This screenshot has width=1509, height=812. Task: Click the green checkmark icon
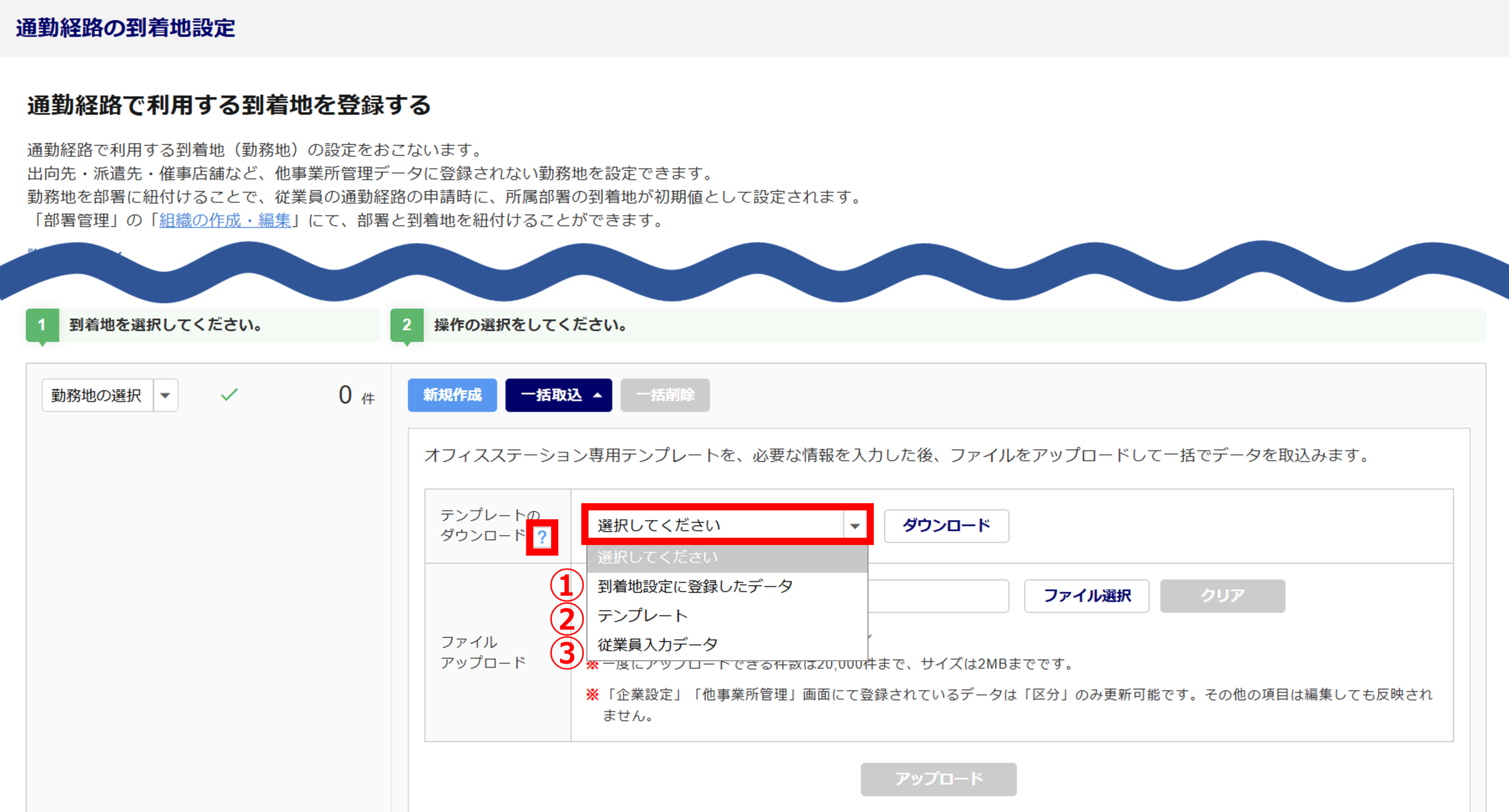[x=229, y=395]
